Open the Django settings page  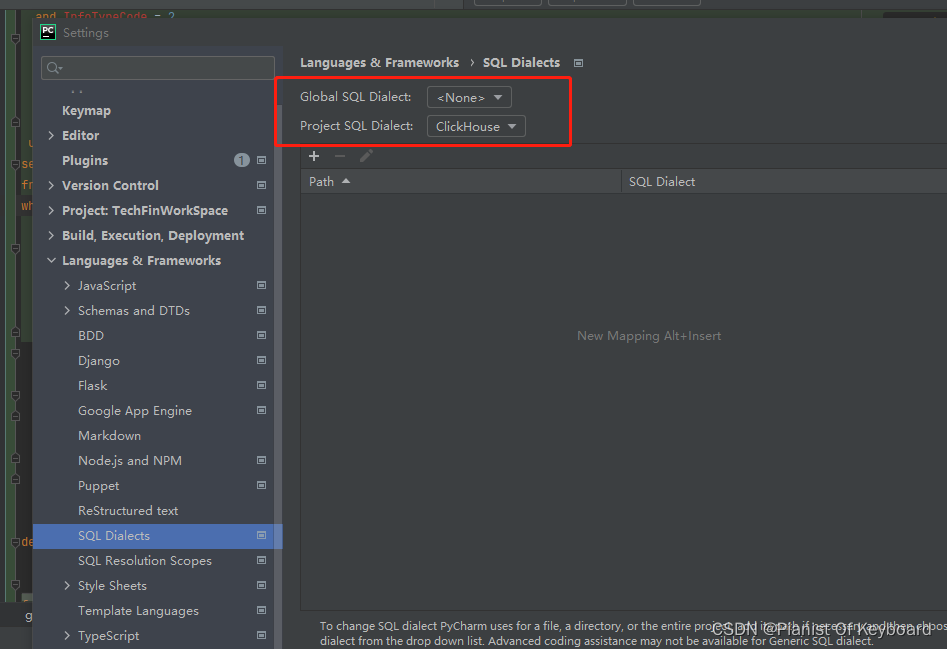(x=98, y=360)
